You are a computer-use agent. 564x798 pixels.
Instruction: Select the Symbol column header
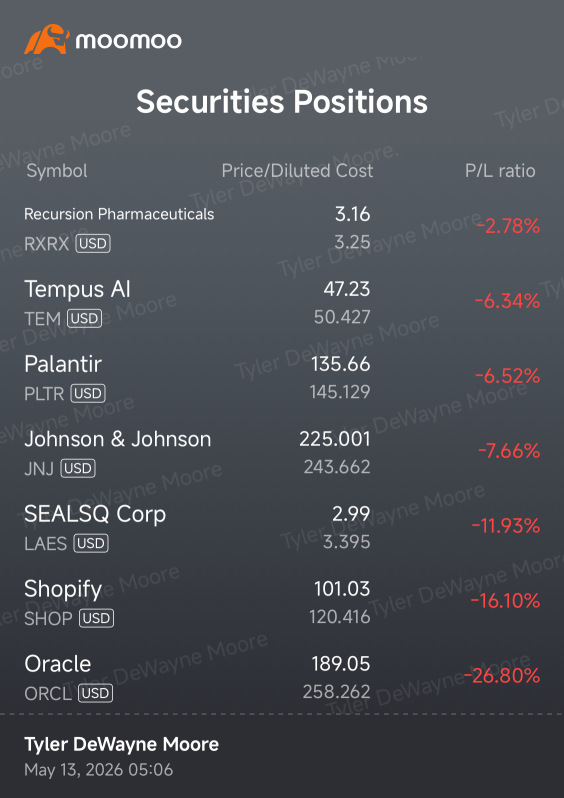click(57, 171)
